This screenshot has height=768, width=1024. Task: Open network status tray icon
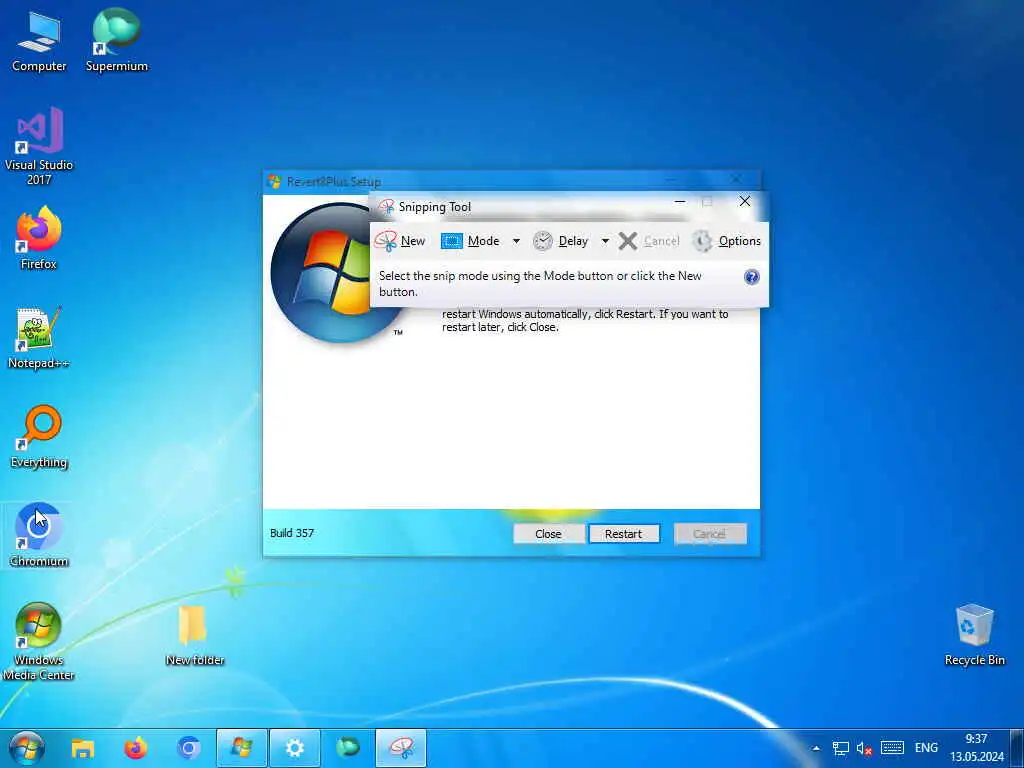[840, 748]
